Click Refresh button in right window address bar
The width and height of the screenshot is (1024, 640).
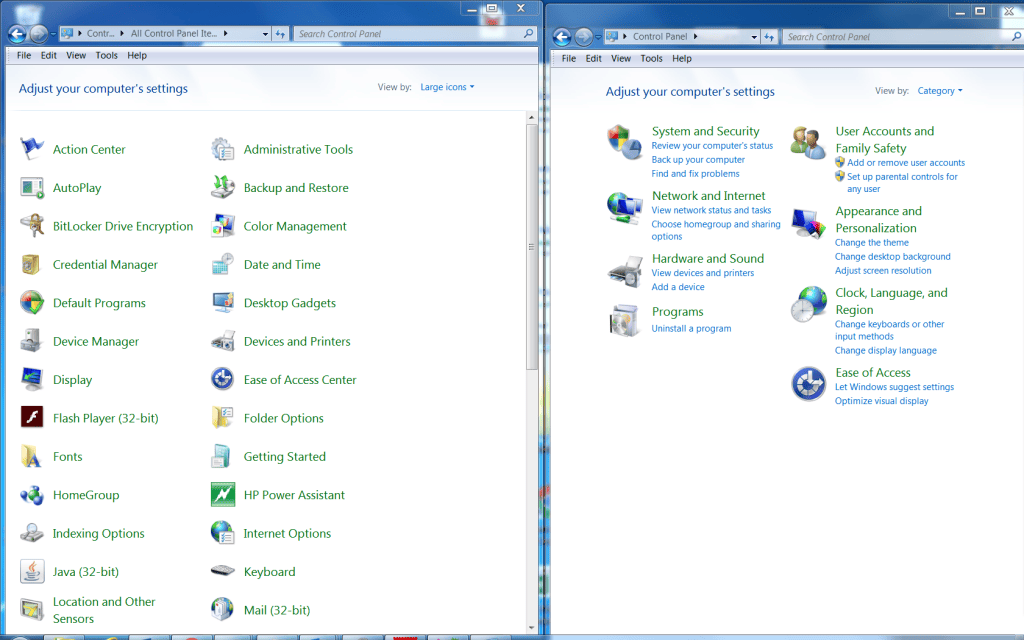click(769, 37)
